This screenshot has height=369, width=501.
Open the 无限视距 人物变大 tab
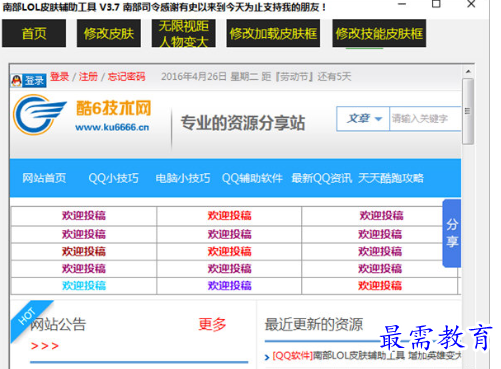tap(183, 33)
